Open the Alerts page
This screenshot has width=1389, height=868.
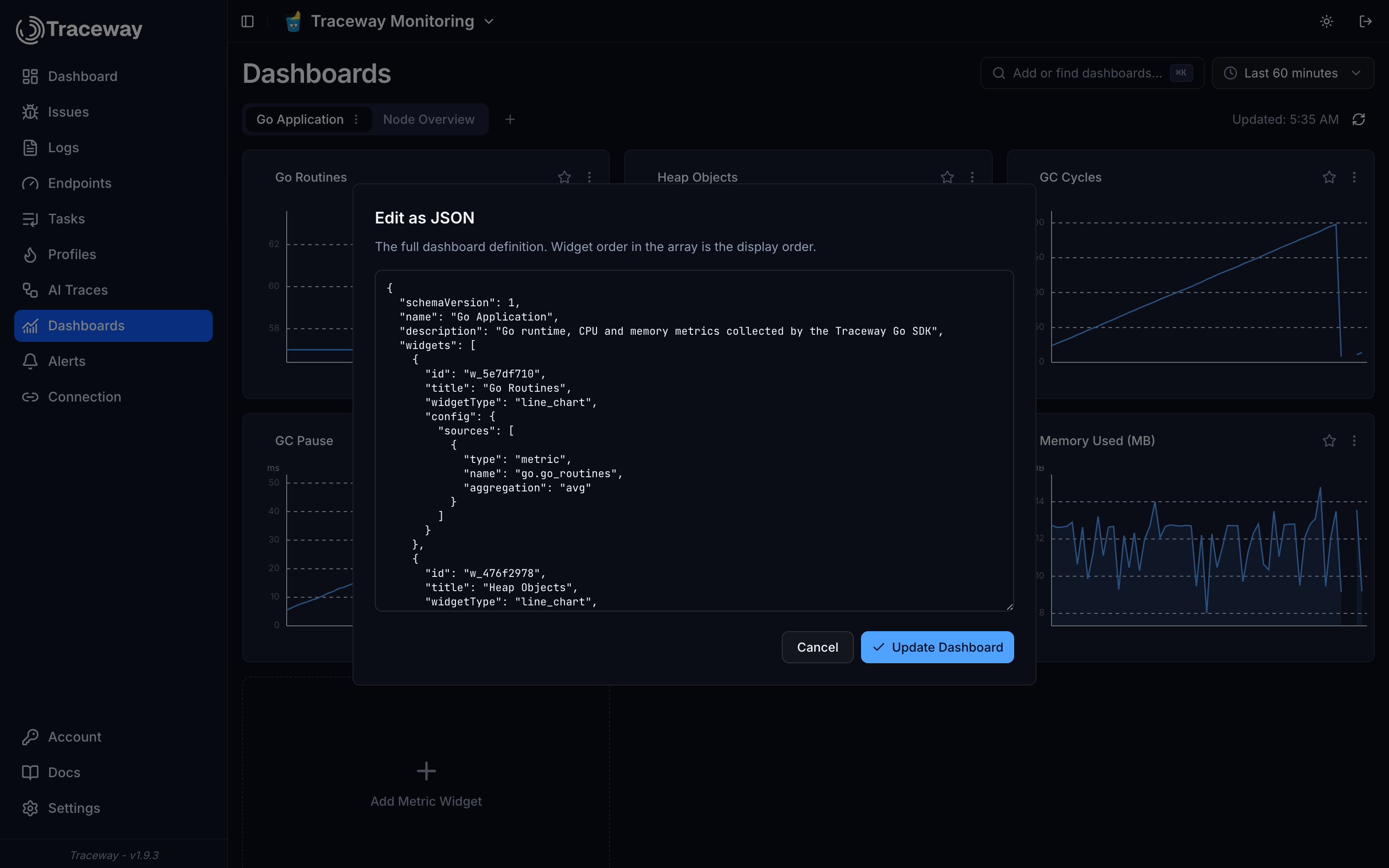[113, 361]
